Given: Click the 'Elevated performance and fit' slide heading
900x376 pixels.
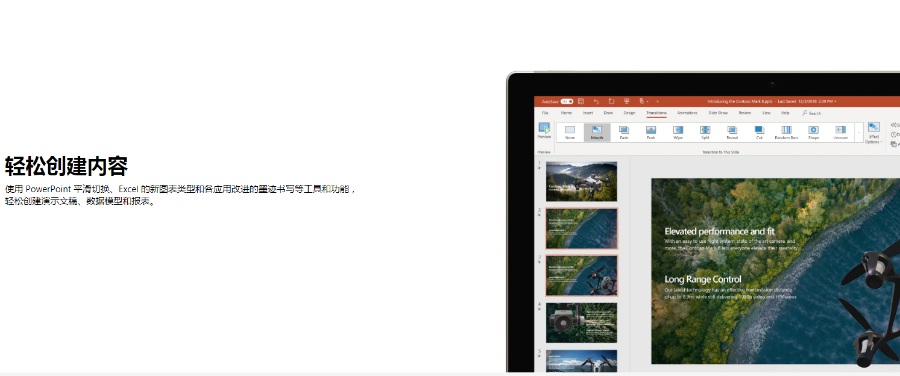Looking at the screenshot, I should 719,231.
